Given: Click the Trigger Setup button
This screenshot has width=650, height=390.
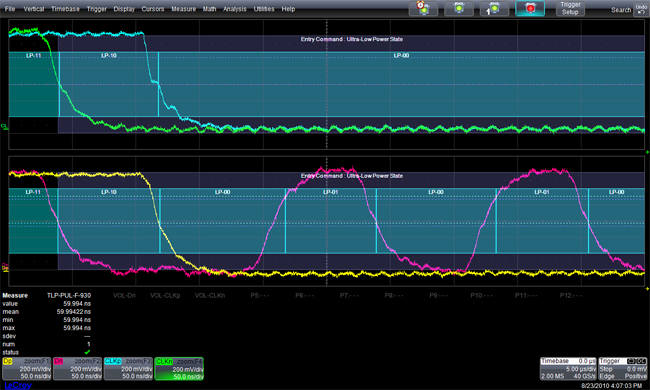Looking at the screenshot, I should pyautogui.click(x=570, y=8).
